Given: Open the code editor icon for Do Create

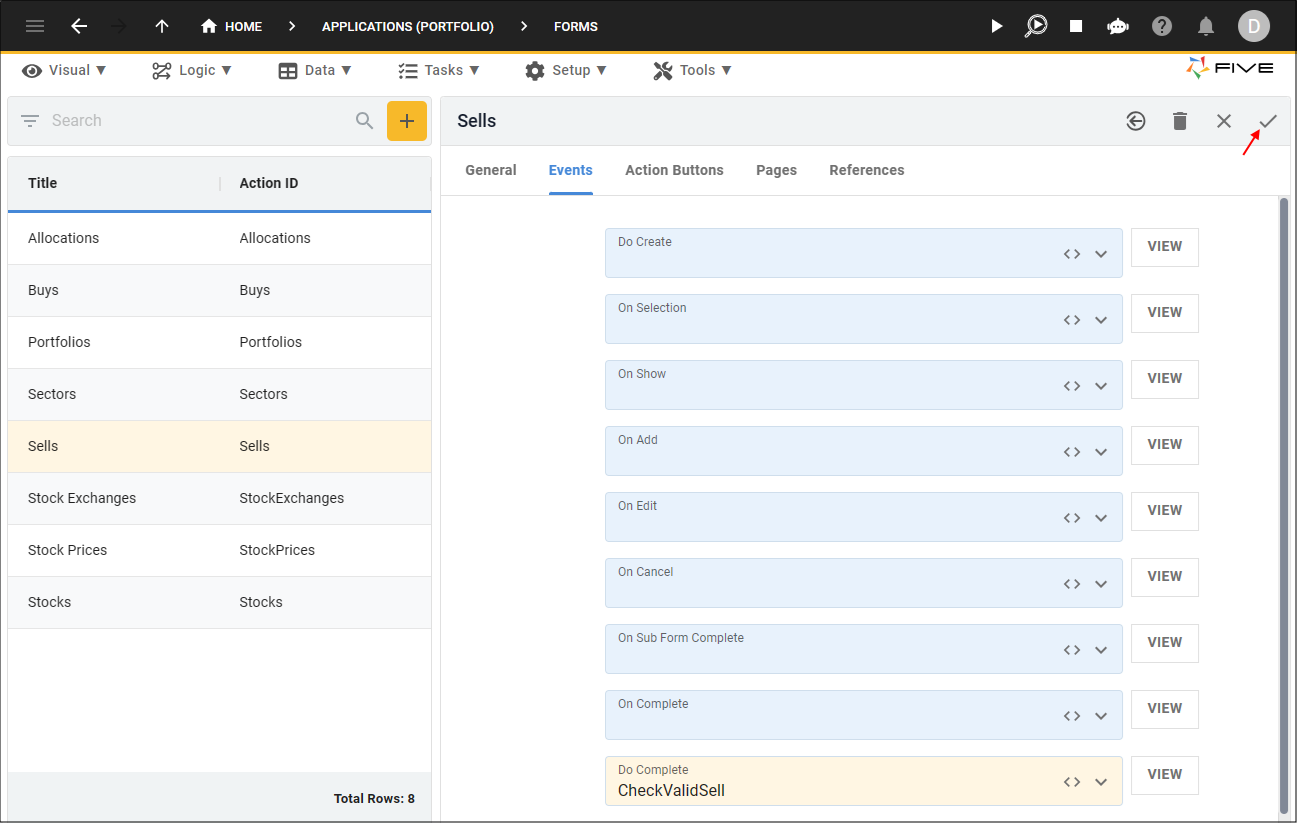Looking at the screenshot, I should pos(1072,254).
